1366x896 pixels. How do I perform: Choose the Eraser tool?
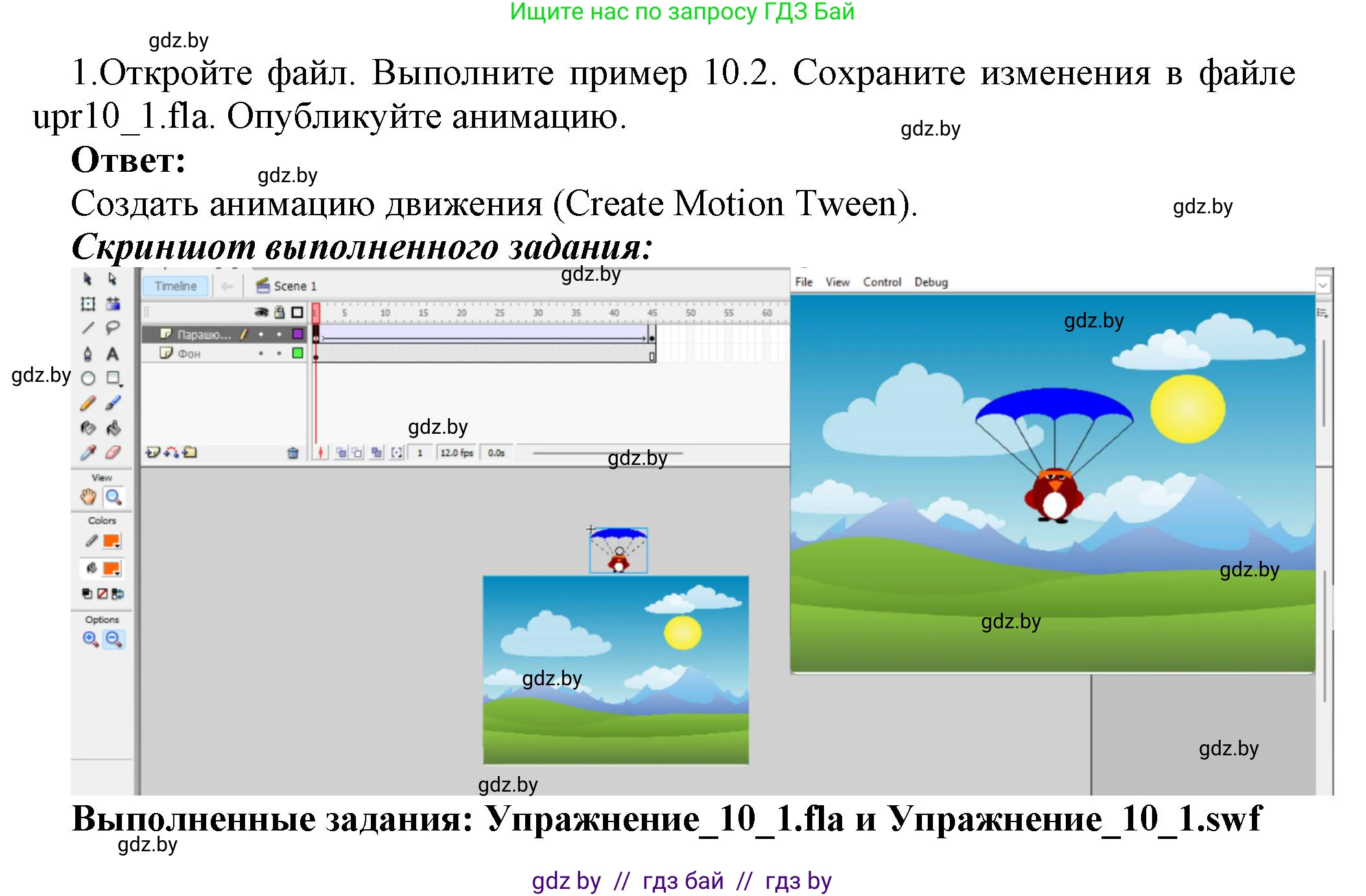click(113, 452)
